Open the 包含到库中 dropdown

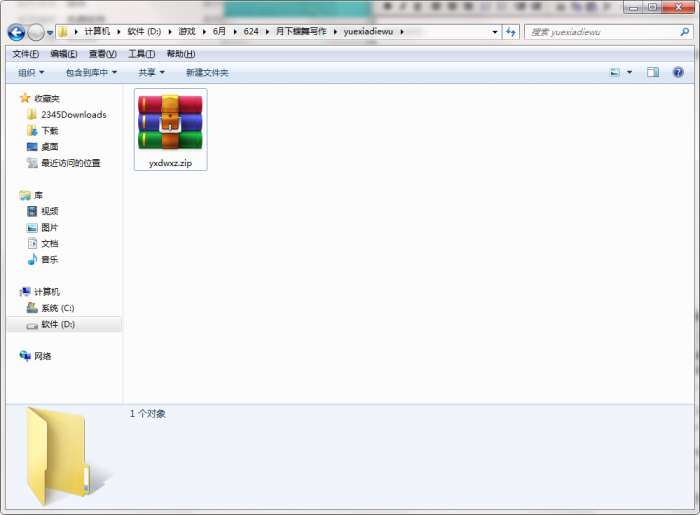[x=91, y=72]
